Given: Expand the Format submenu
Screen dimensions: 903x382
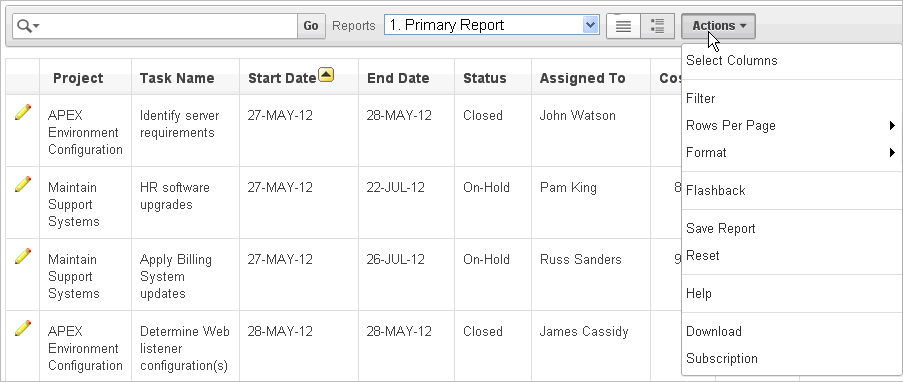Looking at the screenshot, I should point(791,153).
